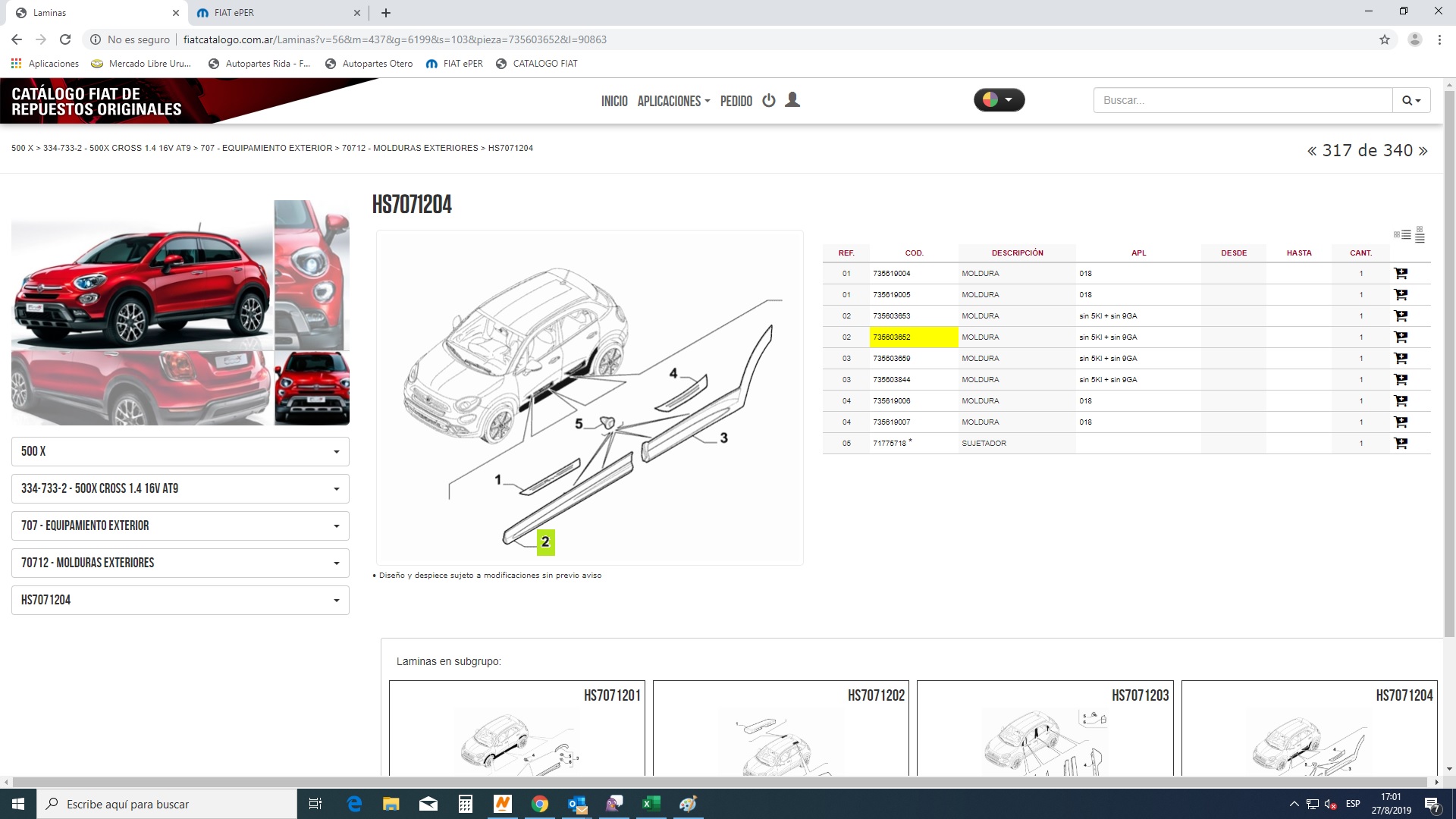
Task: Open the HS7071202 lamina thumbnail
Action: pyautogui.click(x=780, y=728)
